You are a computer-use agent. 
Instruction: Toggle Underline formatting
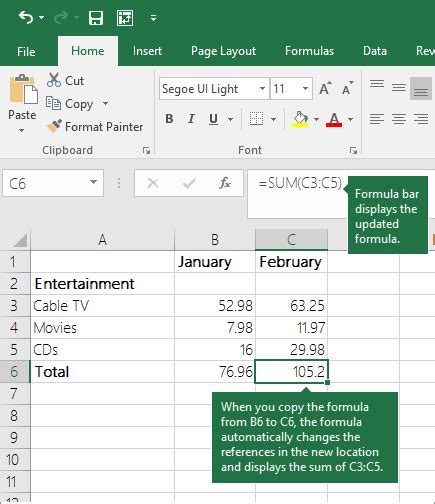point(213,119)
